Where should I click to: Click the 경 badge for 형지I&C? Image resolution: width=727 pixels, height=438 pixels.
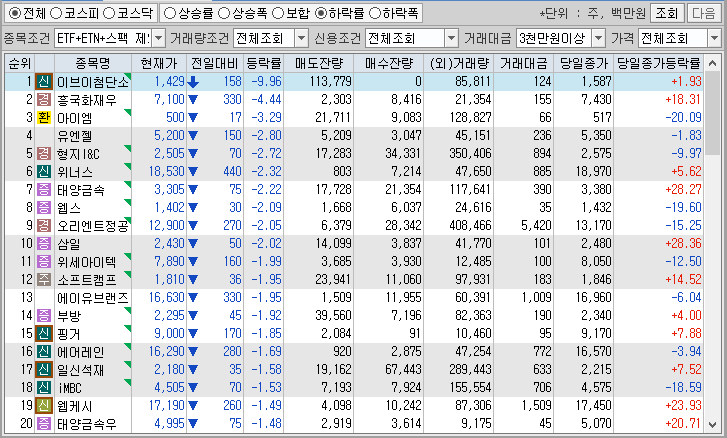(44, 153)
